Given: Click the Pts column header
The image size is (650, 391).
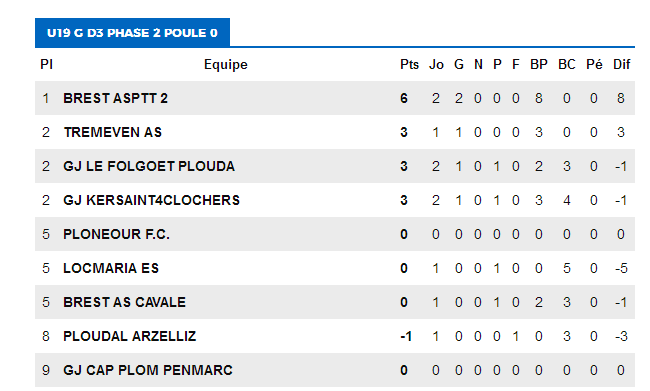Looking at the screenshot, I should pos(409,65).
